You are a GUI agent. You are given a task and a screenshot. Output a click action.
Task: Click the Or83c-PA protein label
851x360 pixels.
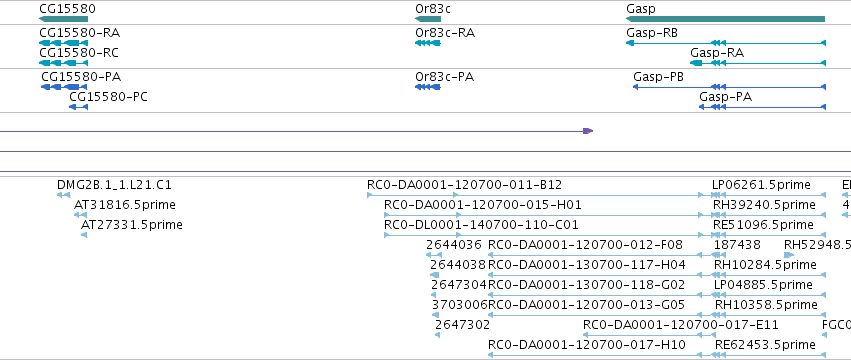(444, 77)
